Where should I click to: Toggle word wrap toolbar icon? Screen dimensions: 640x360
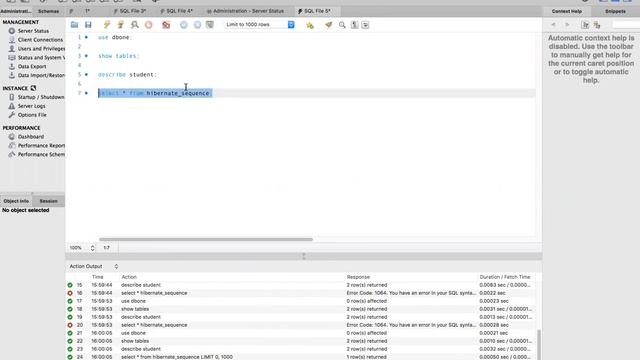pyautogui.click(x=365, y=25)
